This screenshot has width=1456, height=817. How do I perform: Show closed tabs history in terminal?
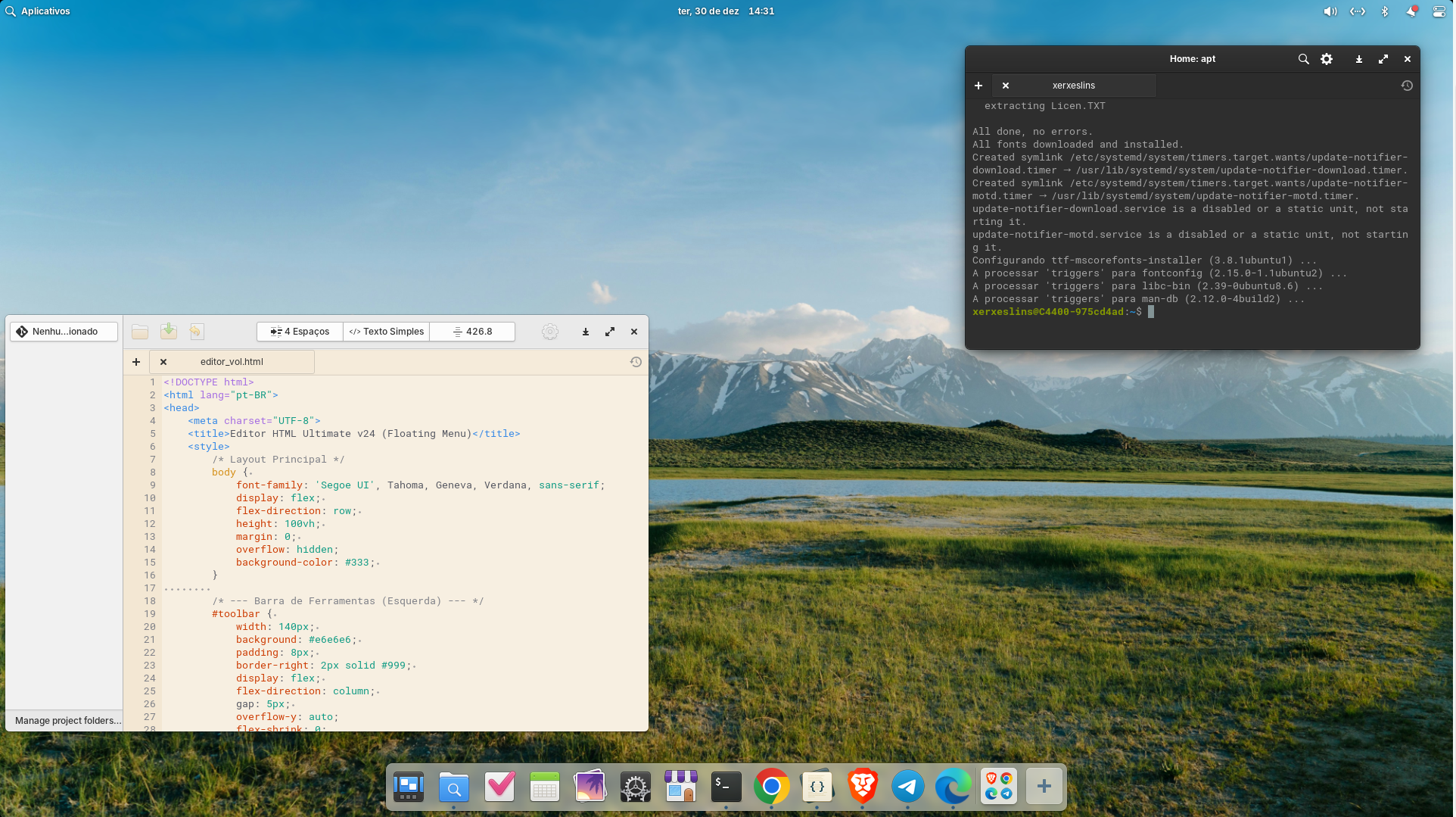[1407, 86]
